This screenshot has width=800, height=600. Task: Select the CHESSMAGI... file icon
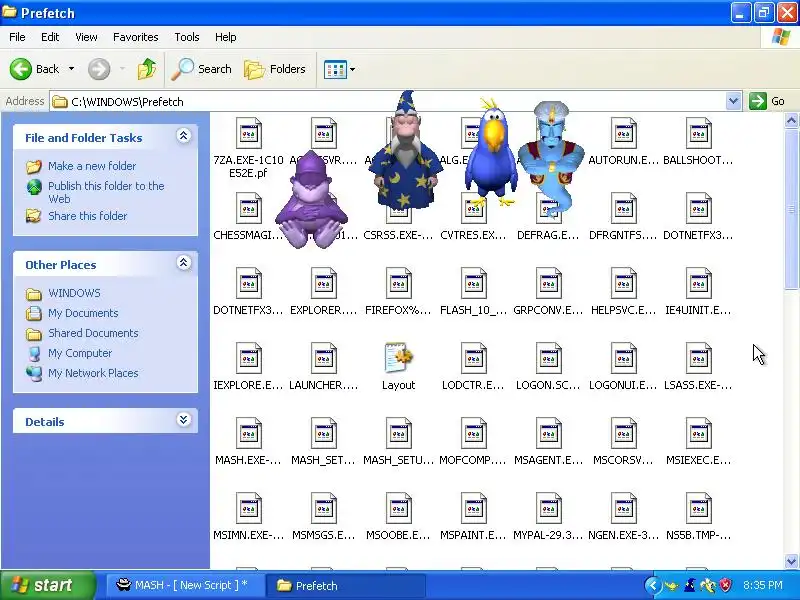click(x=248, y=209)
